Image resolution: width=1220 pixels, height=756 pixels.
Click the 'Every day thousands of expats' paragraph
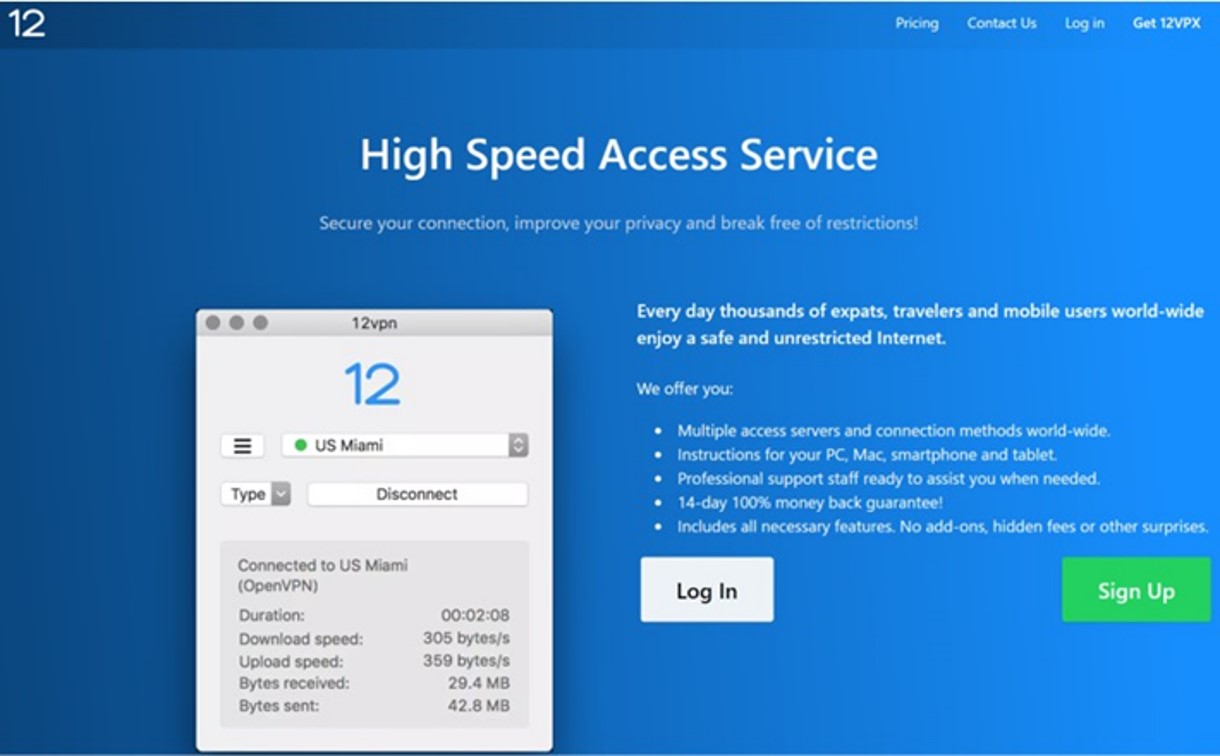(x=920, y=325)
